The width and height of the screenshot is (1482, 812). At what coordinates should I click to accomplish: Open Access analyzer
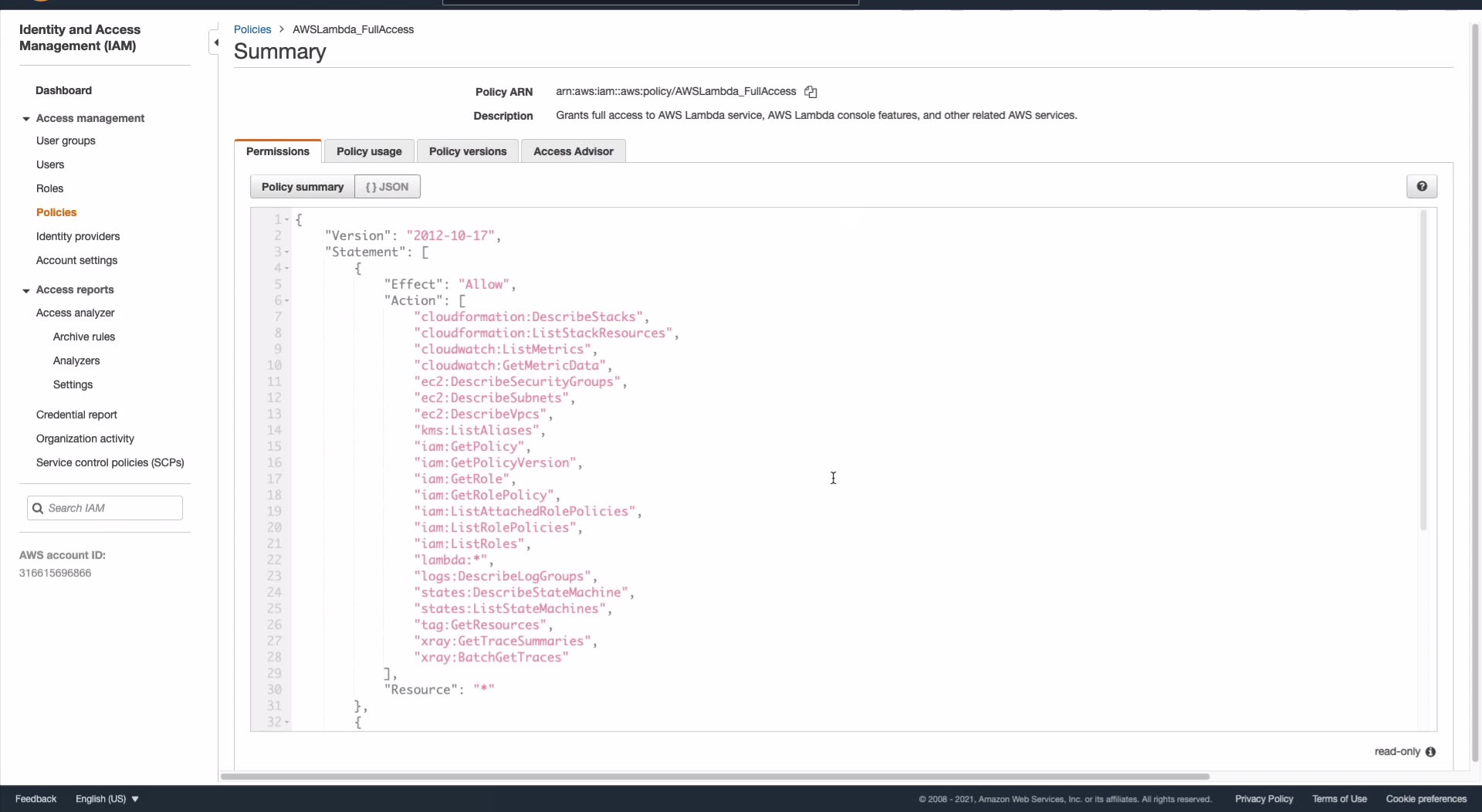click(x=75, y=313)
